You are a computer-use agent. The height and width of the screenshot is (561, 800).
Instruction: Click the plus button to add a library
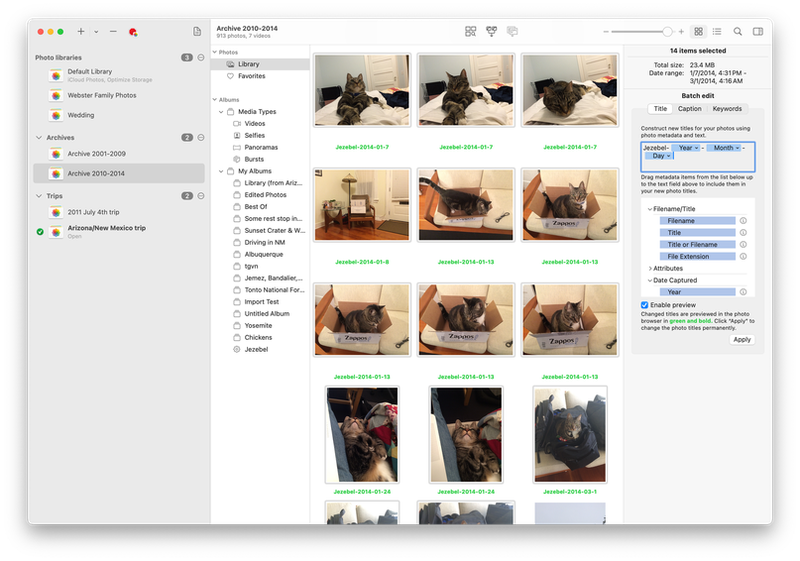80,32
